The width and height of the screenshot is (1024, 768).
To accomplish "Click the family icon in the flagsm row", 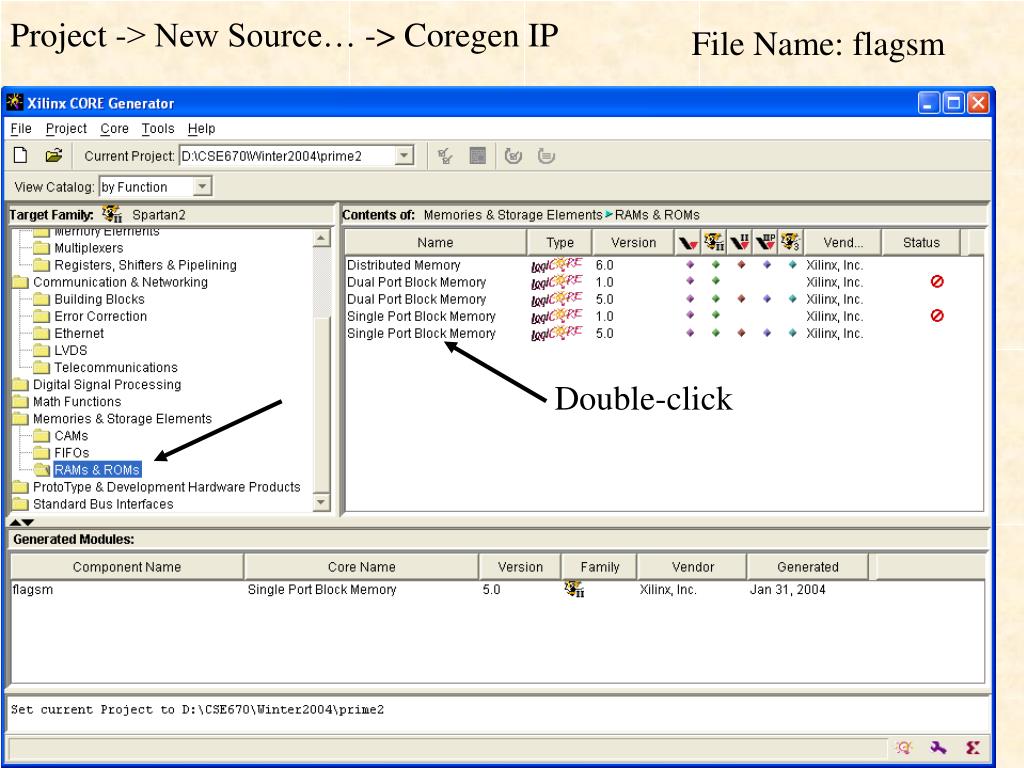I will (x=574, y=588).
